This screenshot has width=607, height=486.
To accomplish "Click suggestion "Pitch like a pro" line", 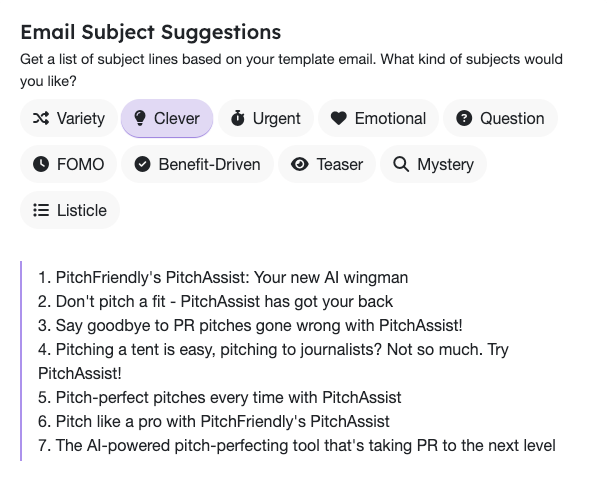I will click(x=222, y=421).
